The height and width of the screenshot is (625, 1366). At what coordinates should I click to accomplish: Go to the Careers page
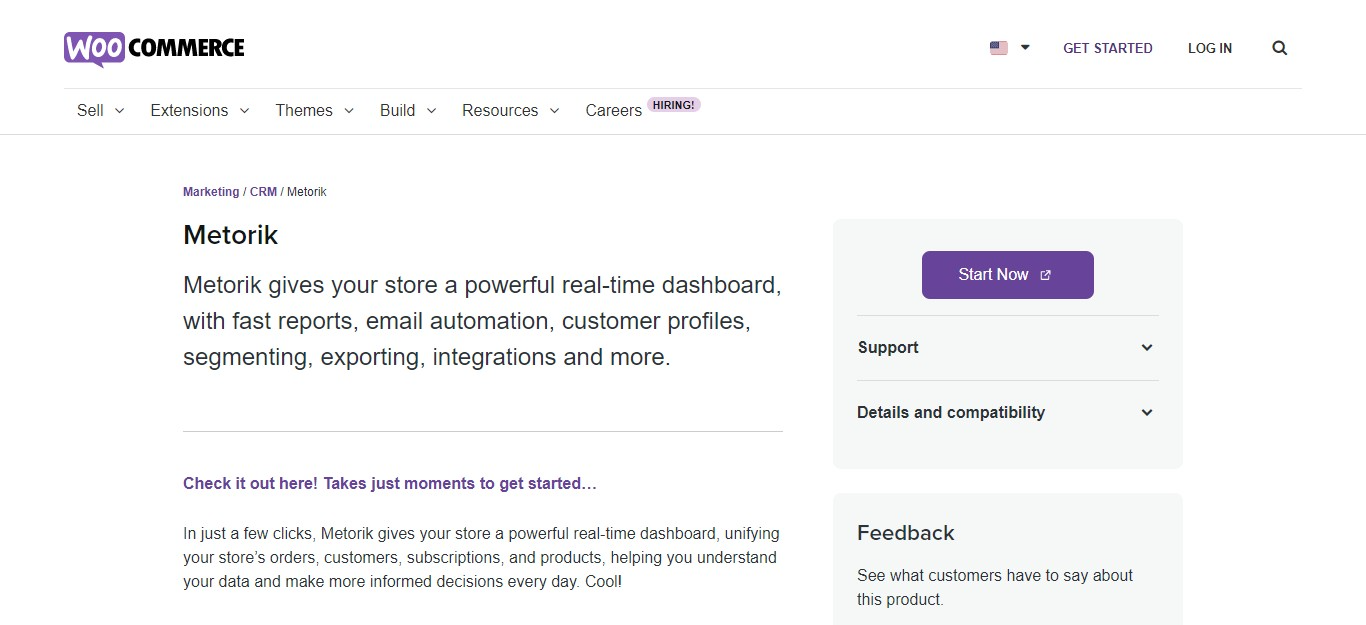coord(613,111)
